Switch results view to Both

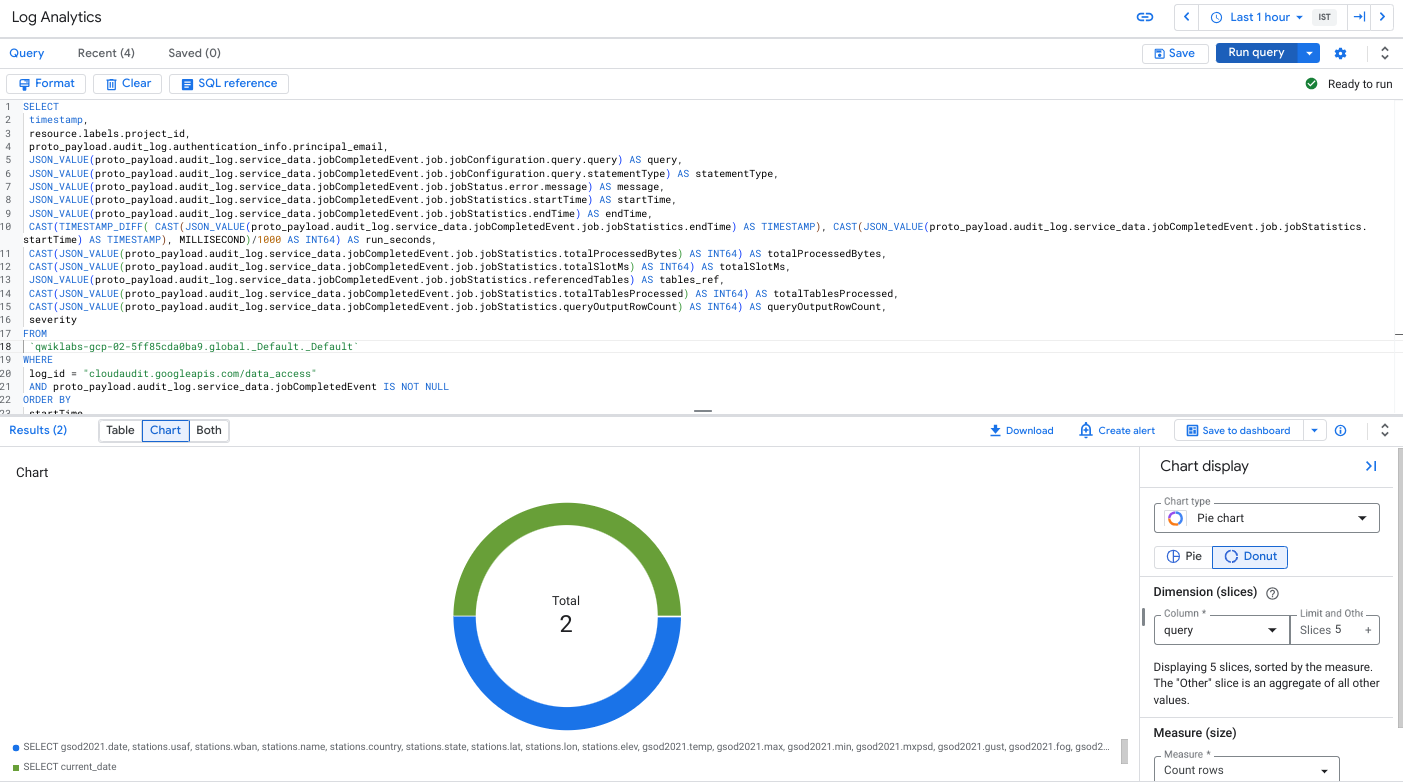point(209,430)
